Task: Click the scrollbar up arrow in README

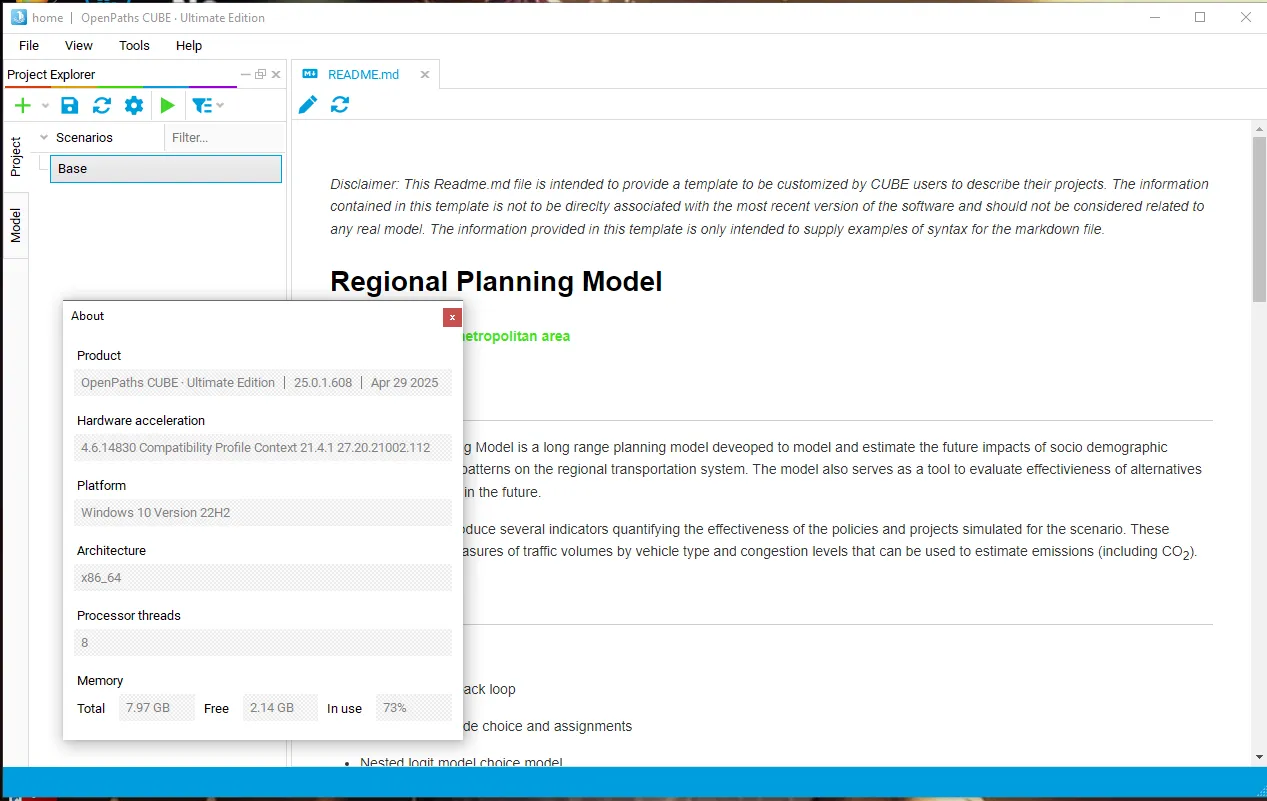Action: pyautogui.click(x=1259, y=128)
